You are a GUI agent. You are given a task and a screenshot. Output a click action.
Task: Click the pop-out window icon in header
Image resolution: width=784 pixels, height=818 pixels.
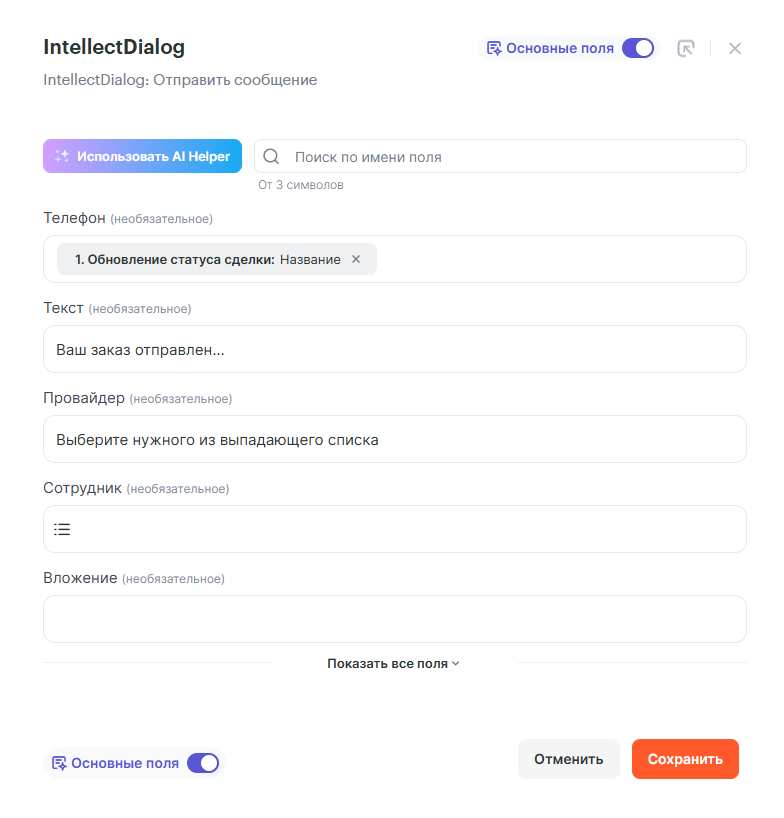pos(686,48)
